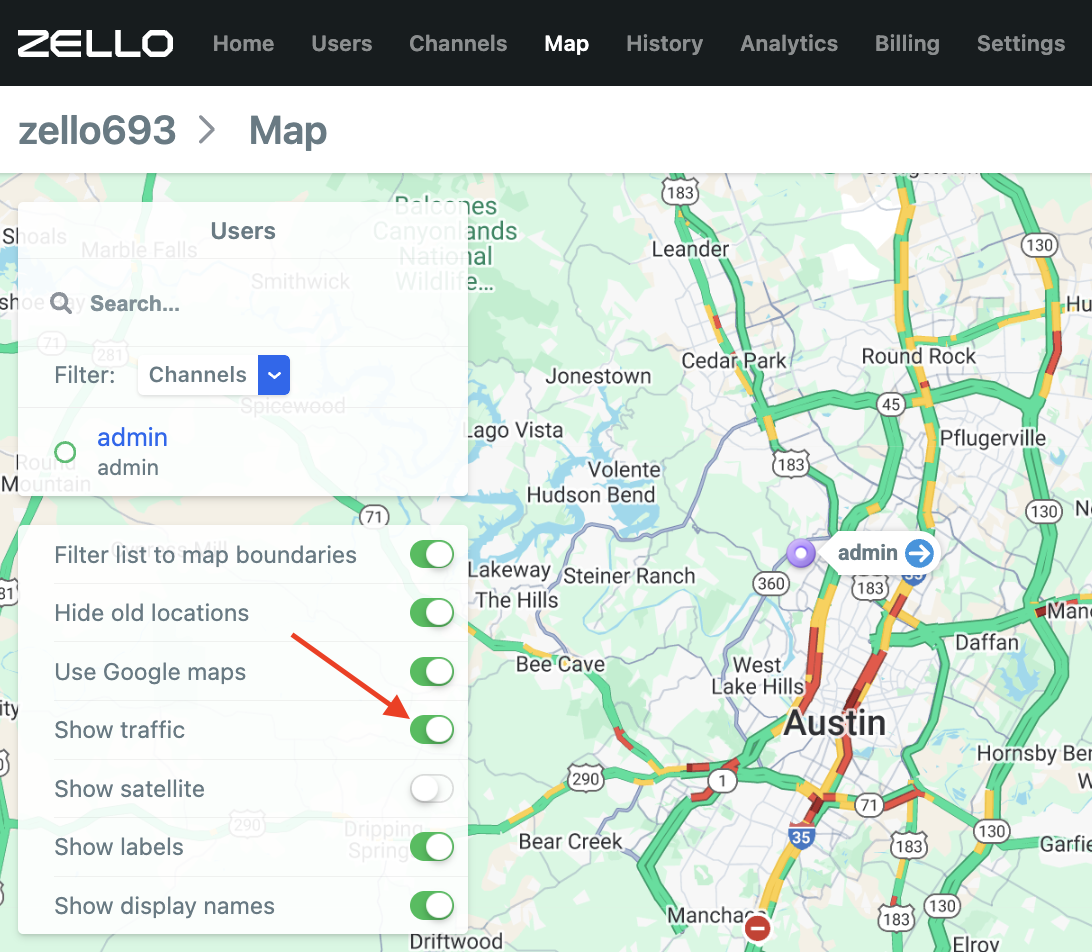Click the purple admin location marker
The height and width of the screenshot is (952, 1092).
pos(801,554)
